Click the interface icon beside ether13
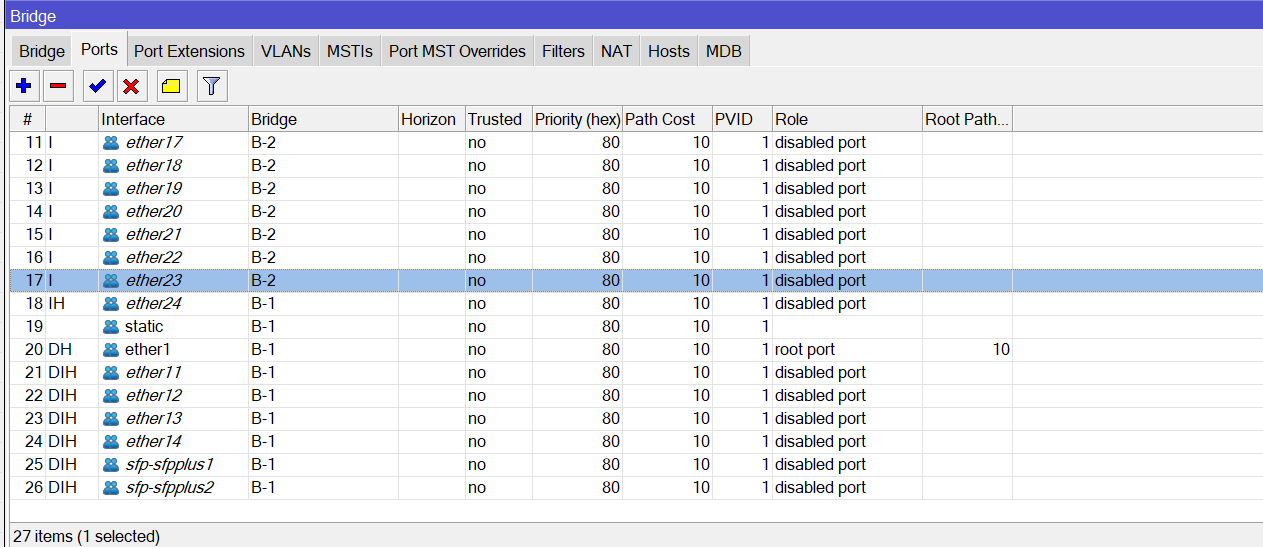The width and height of the screenshot is (1263, 547). pyautogui.click(x=111, y=419)
